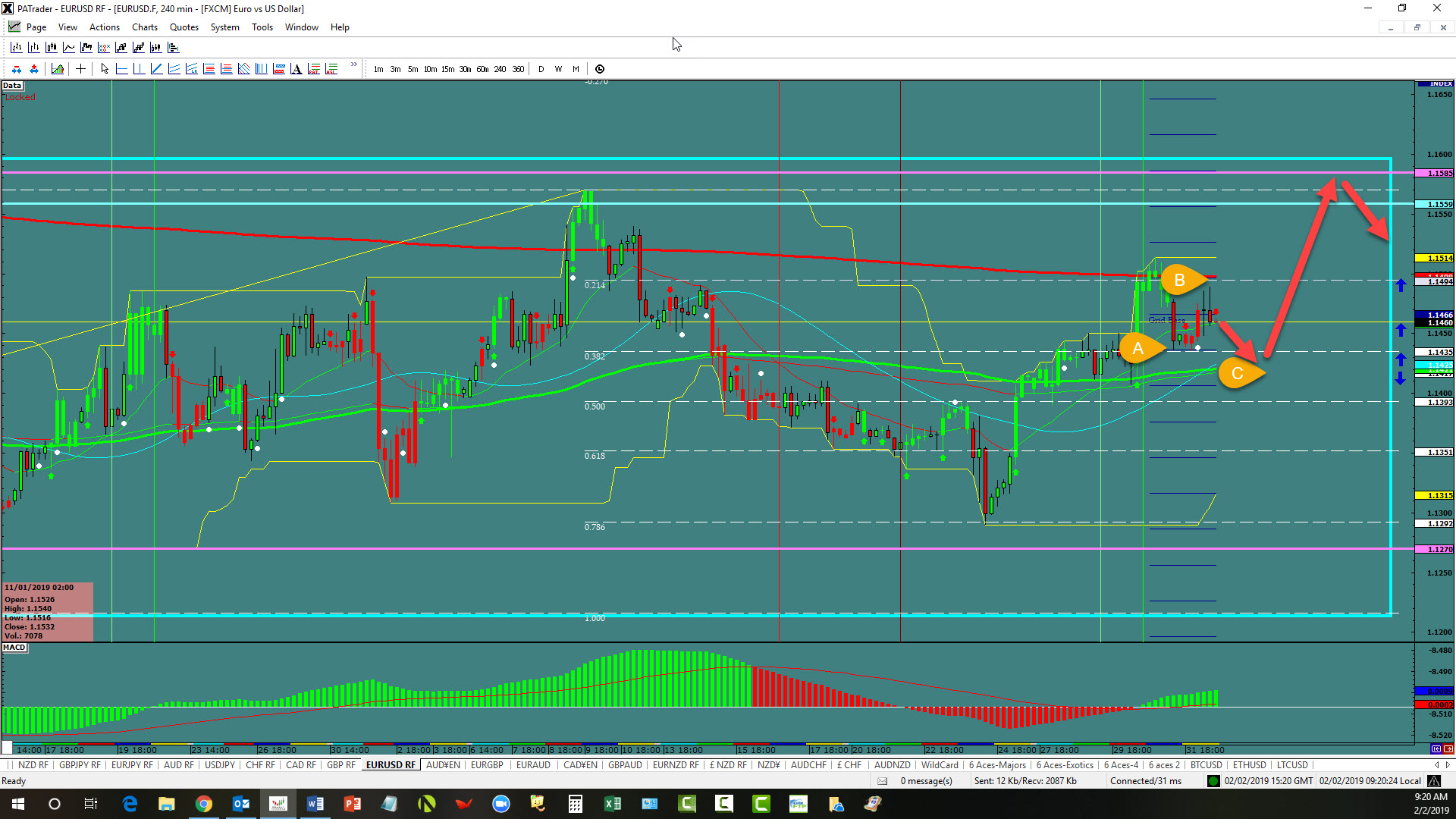Click the messages envelope icon

click(882, 781)
